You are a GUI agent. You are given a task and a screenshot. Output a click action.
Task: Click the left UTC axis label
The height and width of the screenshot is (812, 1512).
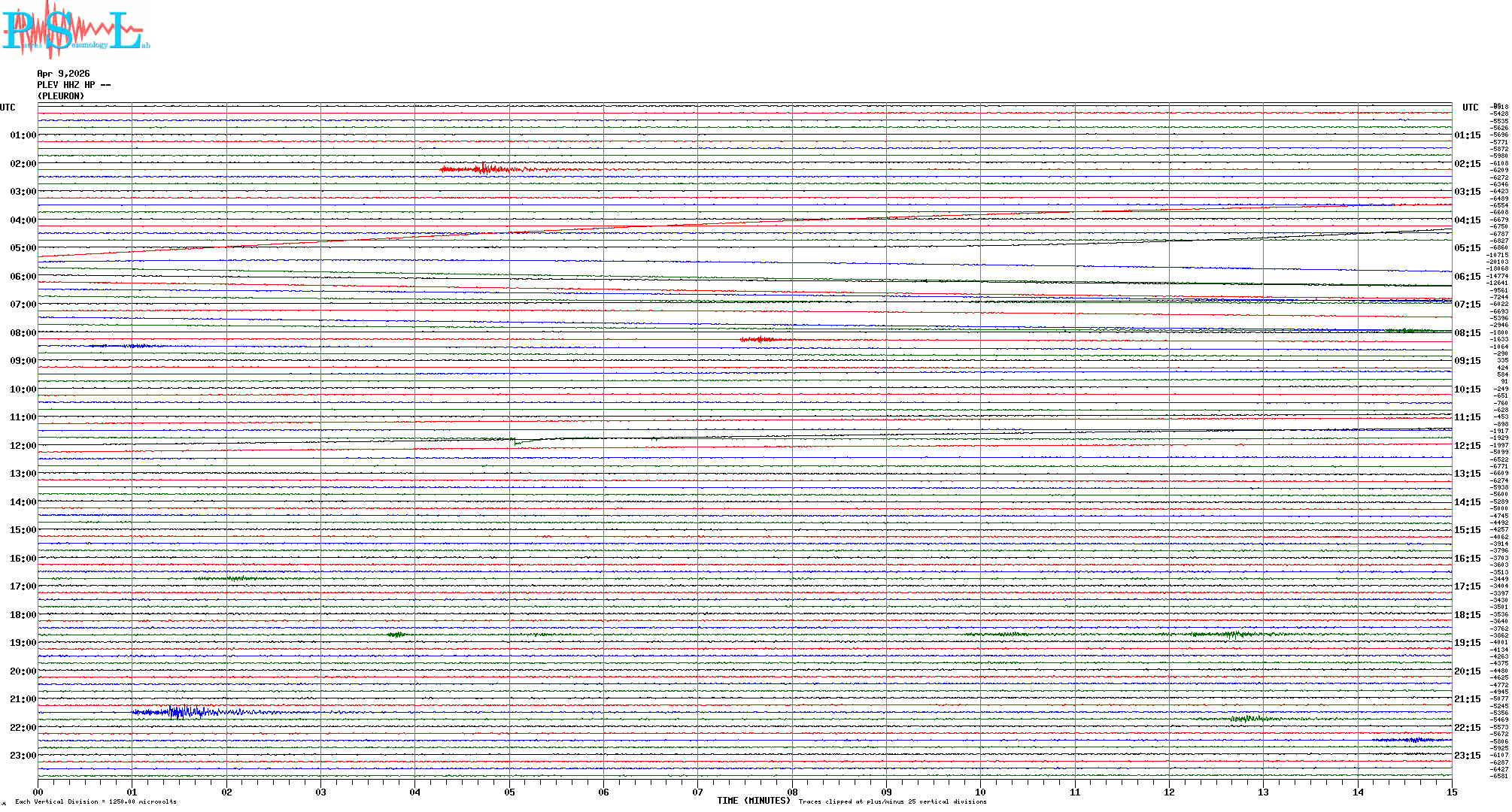click(8, 108)
